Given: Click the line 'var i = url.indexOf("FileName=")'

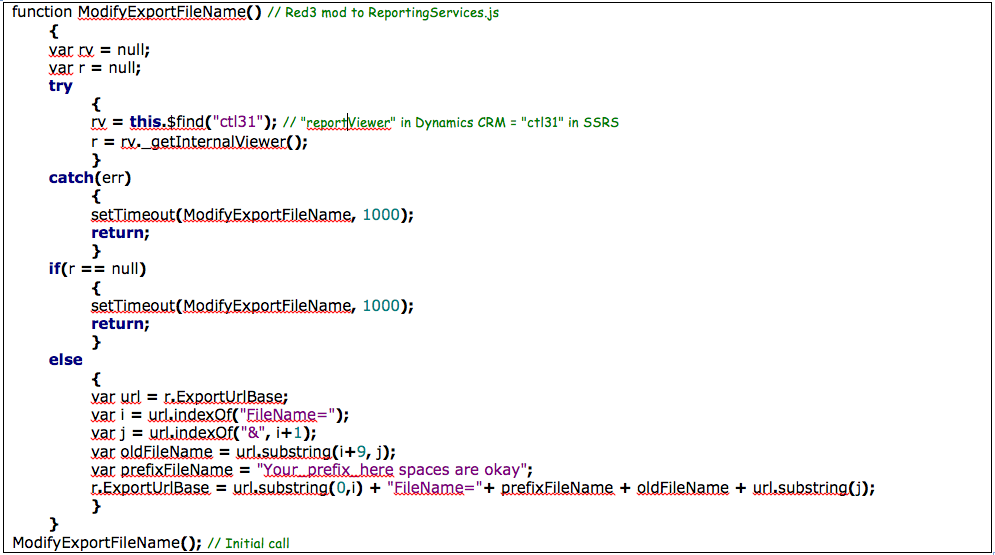Looking at the screenshot, I should click(x=220, y=415).
